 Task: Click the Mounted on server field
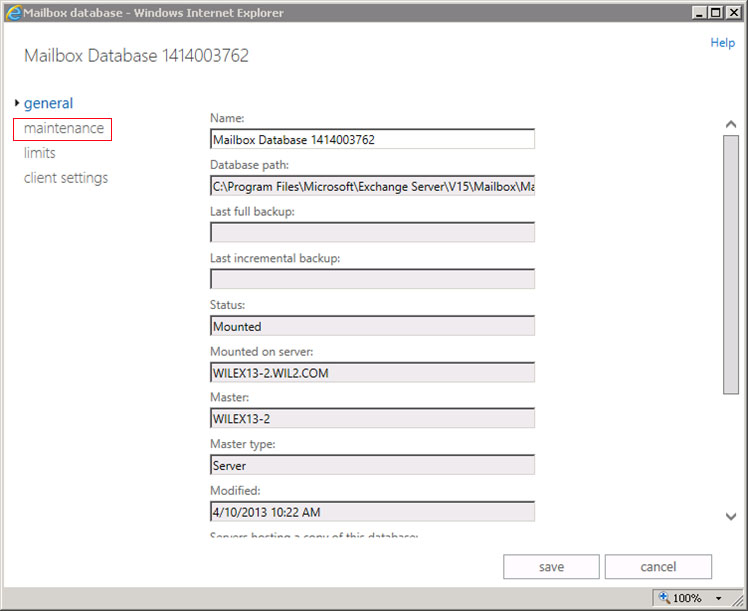click(x=372, y=373)
